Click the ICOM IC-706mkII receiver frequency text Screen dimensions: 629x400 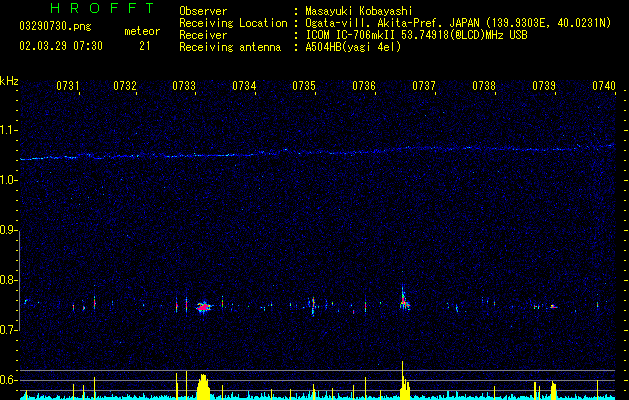point(416,35)
